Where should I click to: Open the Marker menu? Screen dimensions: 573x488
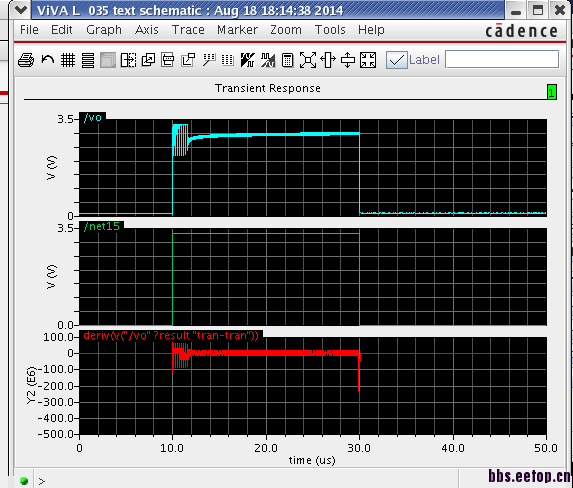(x=238, y=30)
